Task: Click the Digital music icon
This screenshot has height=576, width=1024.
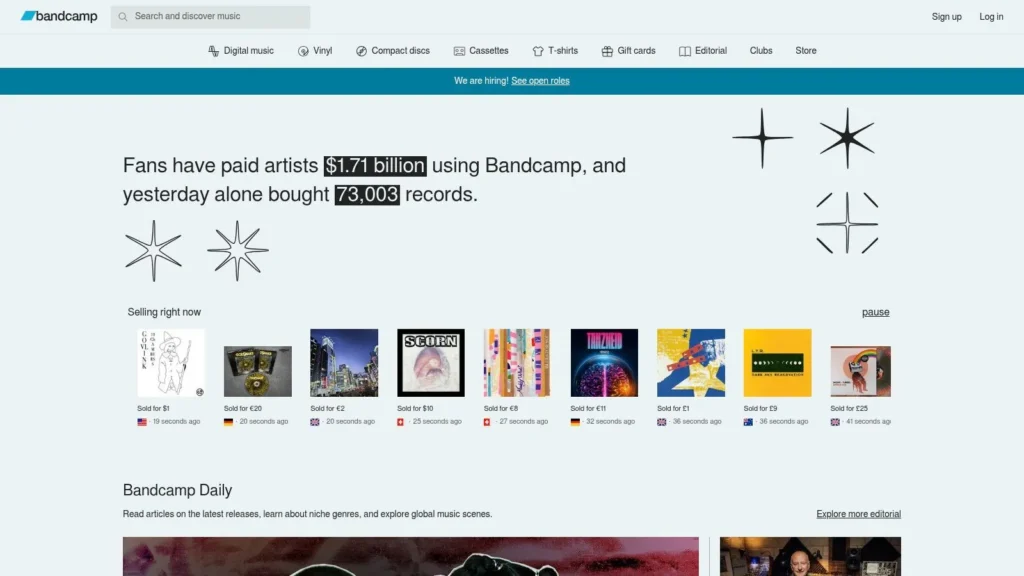Action: [214, 51]
